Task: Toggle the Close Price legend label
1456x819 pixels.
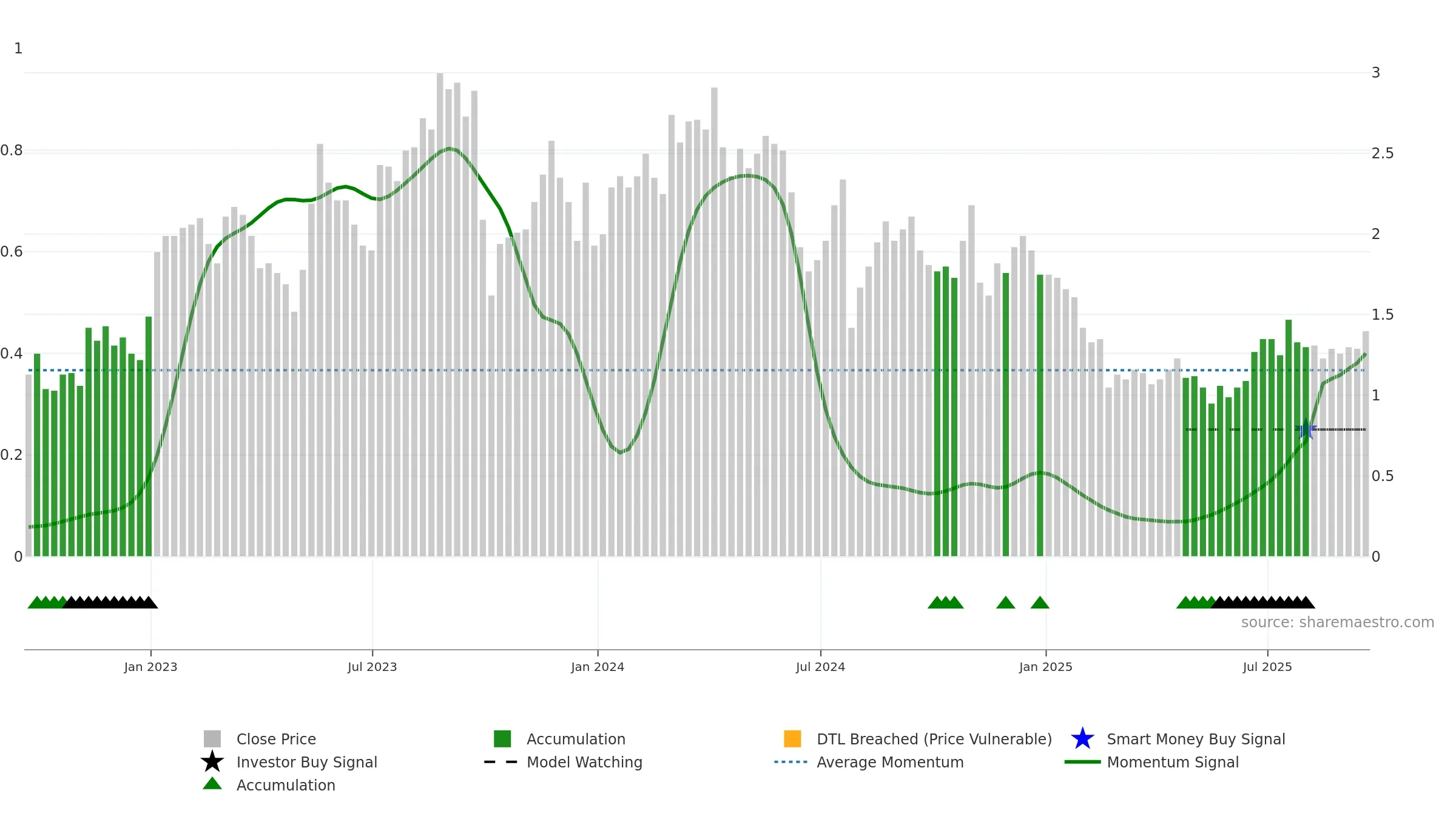Action: 276,739
